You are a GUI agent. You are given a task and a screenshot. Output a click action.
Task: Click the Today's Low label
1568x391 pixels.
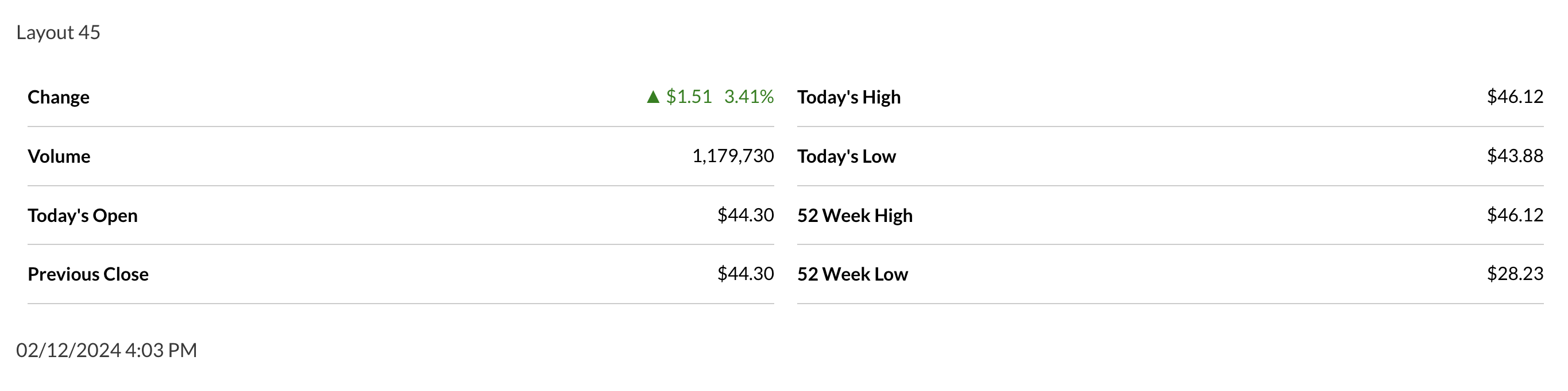tap(846, 156)
